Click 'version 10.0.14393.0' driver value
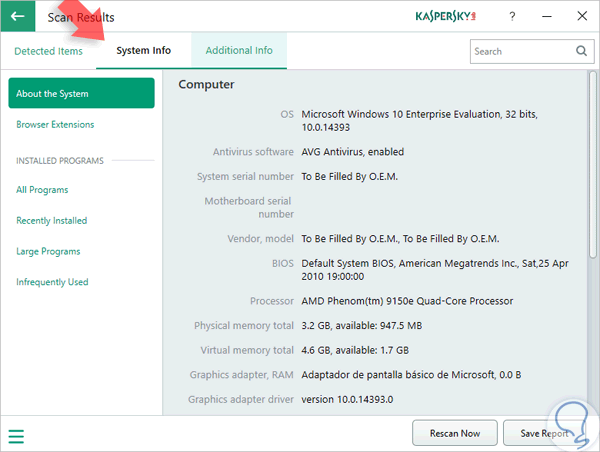Image resolution: width=600 pixels, height=452 pixels. 347,400
